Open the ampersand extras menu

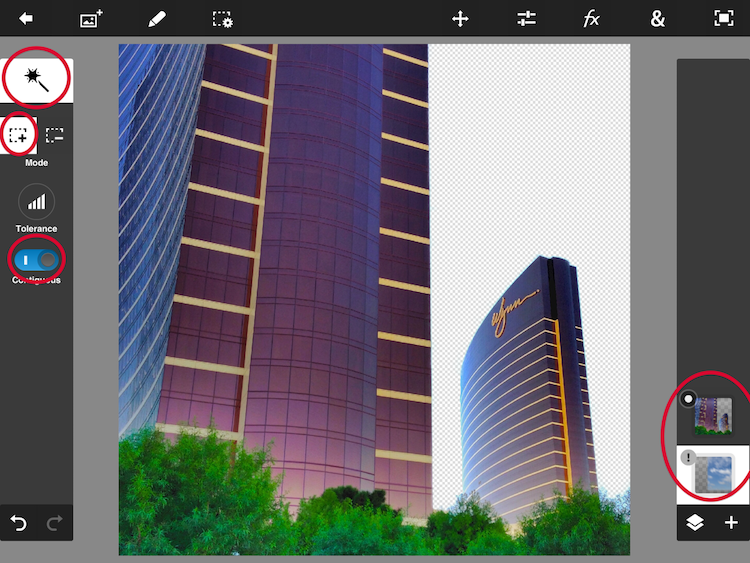click(658, 19)
